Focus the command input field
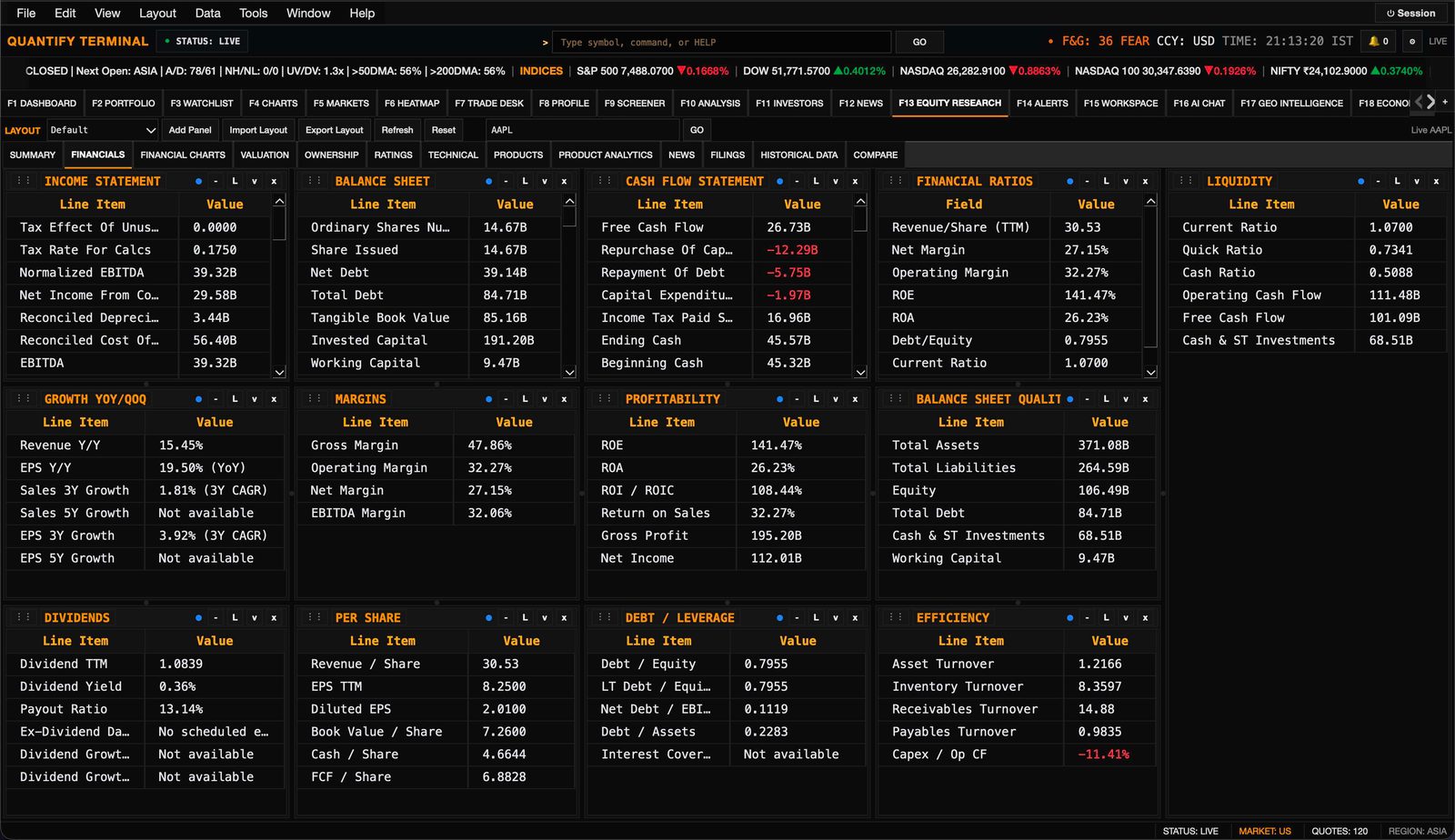This screenshot has height=840, width=1455. click(722, 42)
